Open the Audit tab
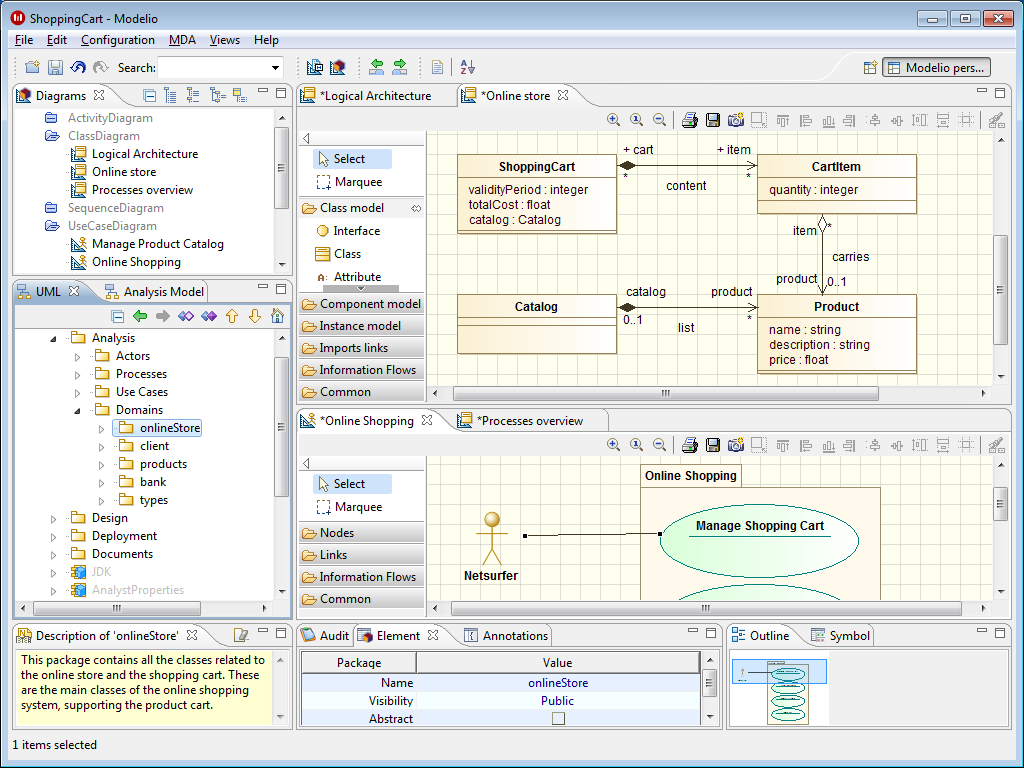Image resolution: width=1024 pixels, height=768 pixels. pos(326,635)
